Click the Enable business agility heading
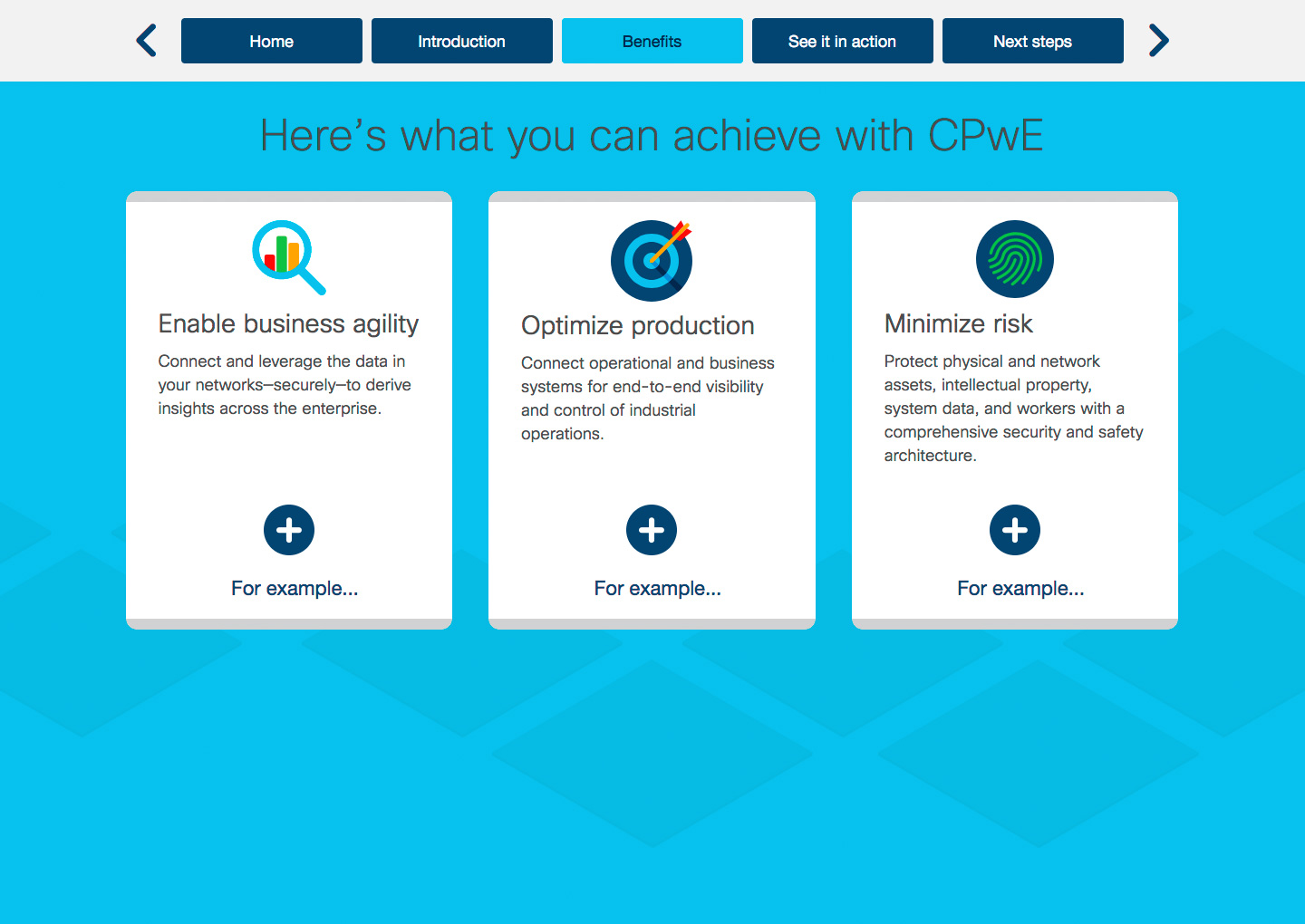Viewport: 1305px width, 924px height. [x=288, y=324]
